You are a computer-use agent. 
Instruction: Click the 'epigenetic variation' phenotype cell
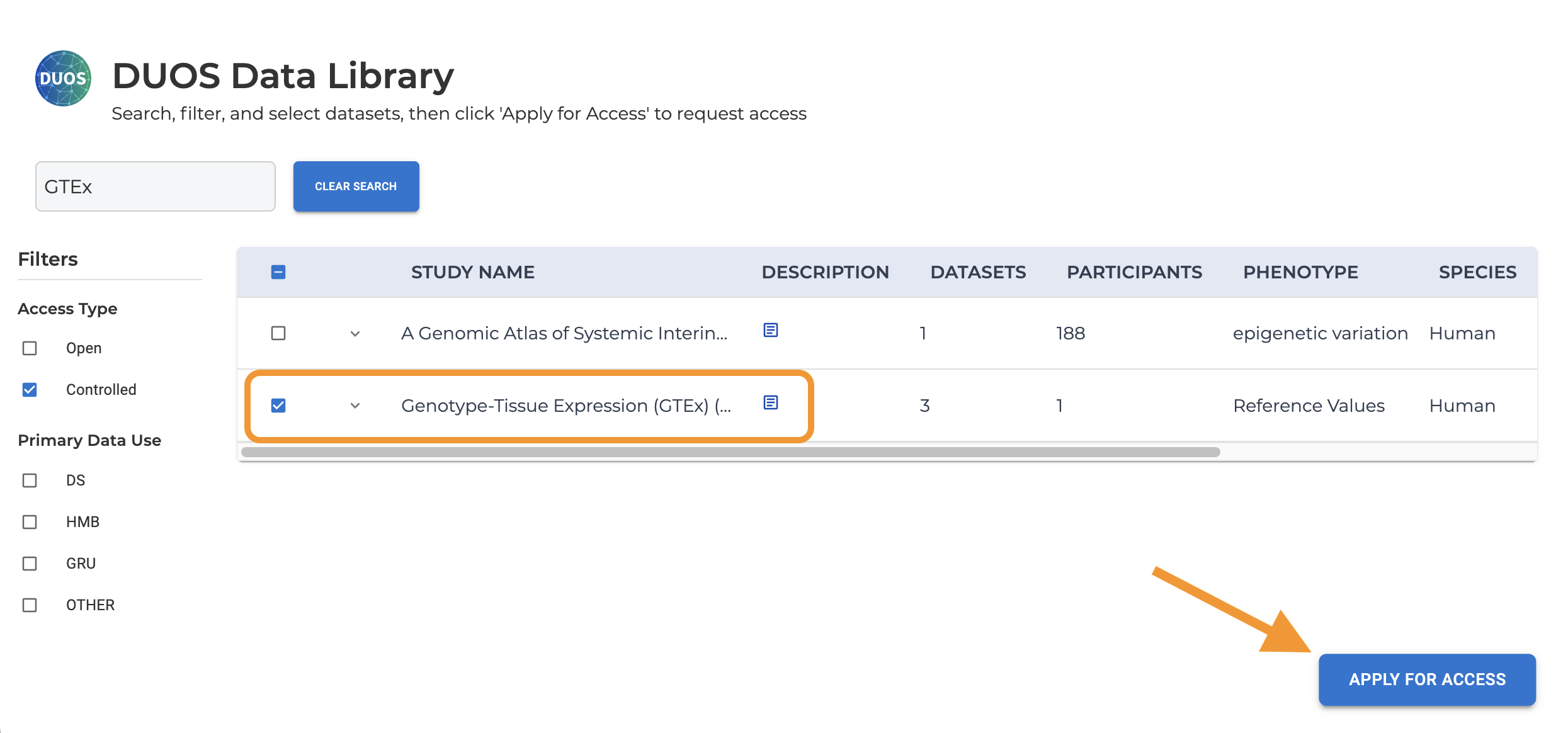[1320, 333]
